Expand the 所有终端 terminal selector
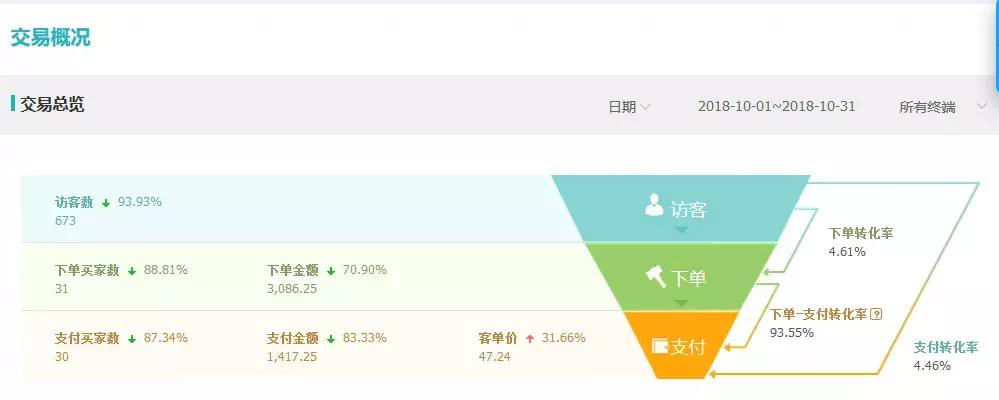Image resolution: width=999 pixels, height=400 pixels. pos(942,107)
